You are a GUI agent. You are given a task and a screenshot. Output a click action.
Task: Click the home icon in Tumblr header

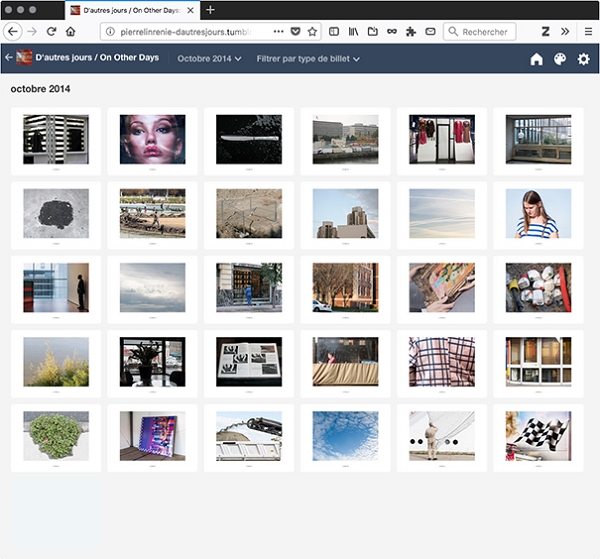(x=536, y=59)
